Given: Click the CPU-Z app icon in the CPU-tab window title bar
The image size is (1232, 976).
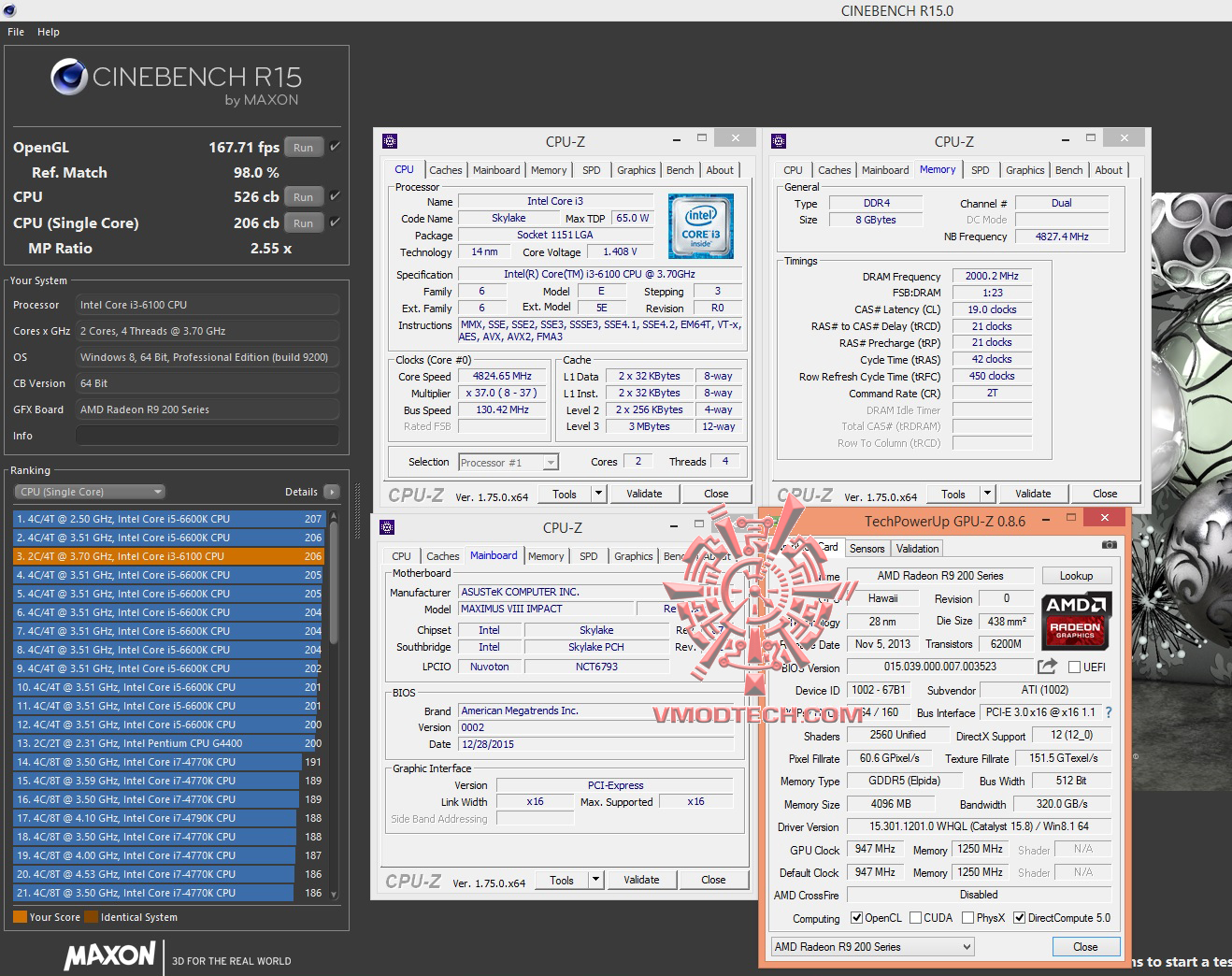Looking at the screenshot, I should point(390,141).
